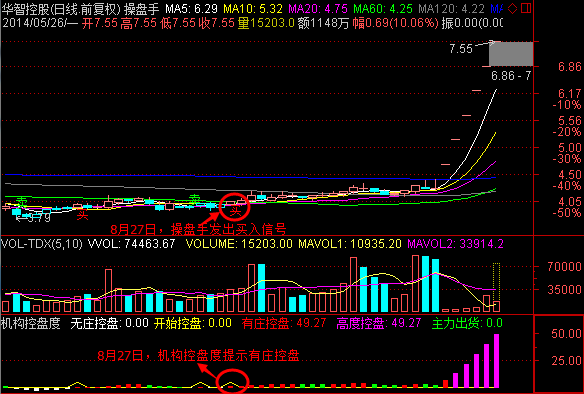Click the 3.79 low price arrow marker
The height and width of the screenshot is (394, 584).
pos(33,218)
